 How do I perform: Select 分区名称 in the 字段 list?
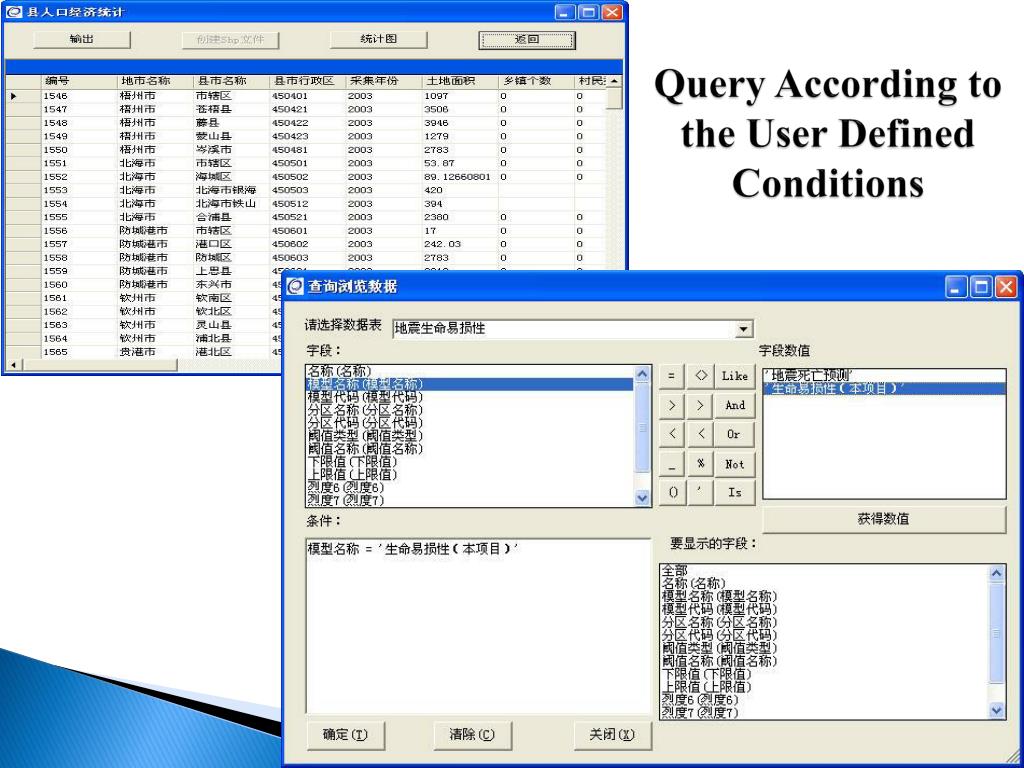pos(365,410)
